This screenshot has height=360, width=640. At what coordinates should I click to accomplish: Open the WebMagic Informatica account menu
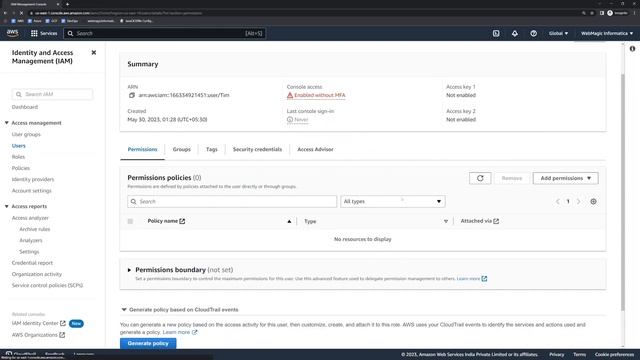pyautogui.click(x=607, y=33)
